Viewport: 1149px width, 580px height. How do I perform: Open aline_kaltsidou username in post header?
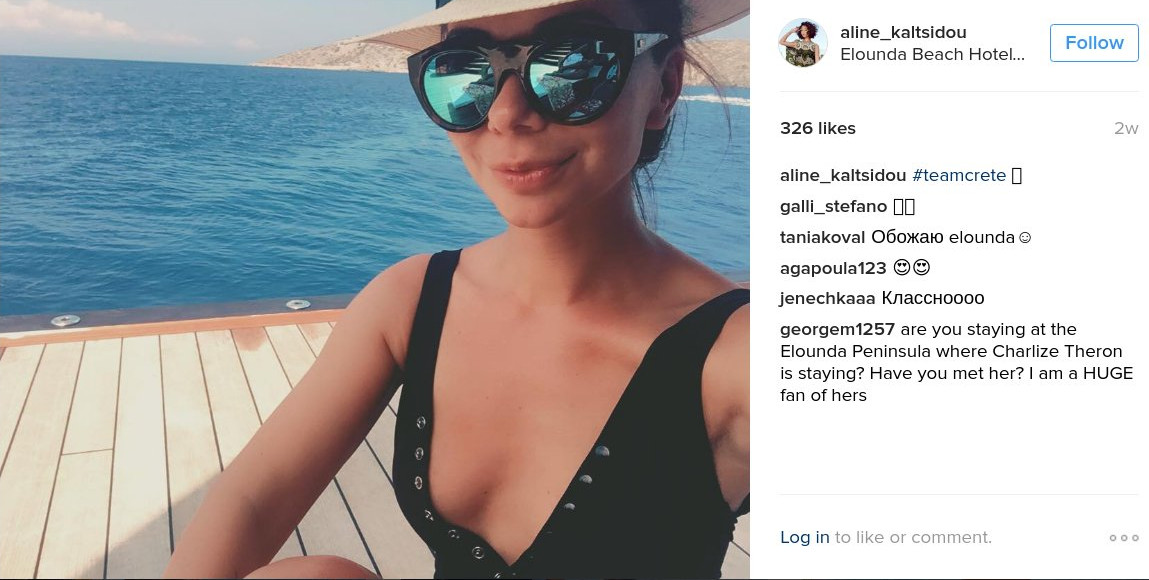tap(903, 32)
